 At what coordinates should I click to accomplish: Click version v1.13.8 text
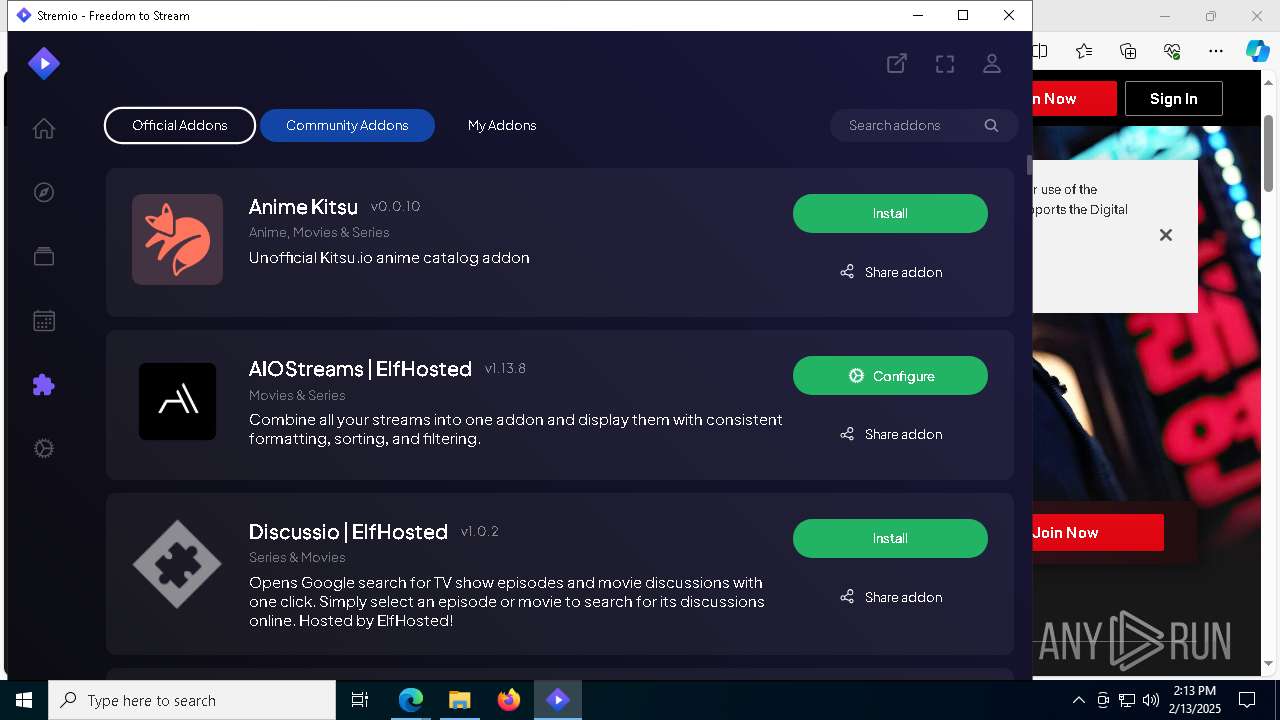[x=505, y=369]
